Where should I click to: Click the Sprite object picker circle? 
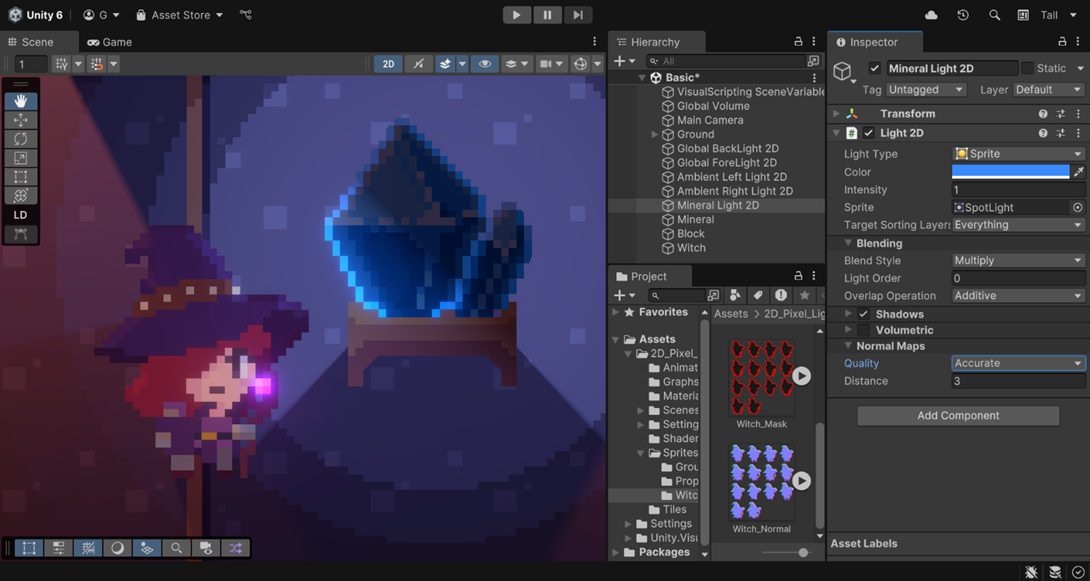(x=1077, y=207)
